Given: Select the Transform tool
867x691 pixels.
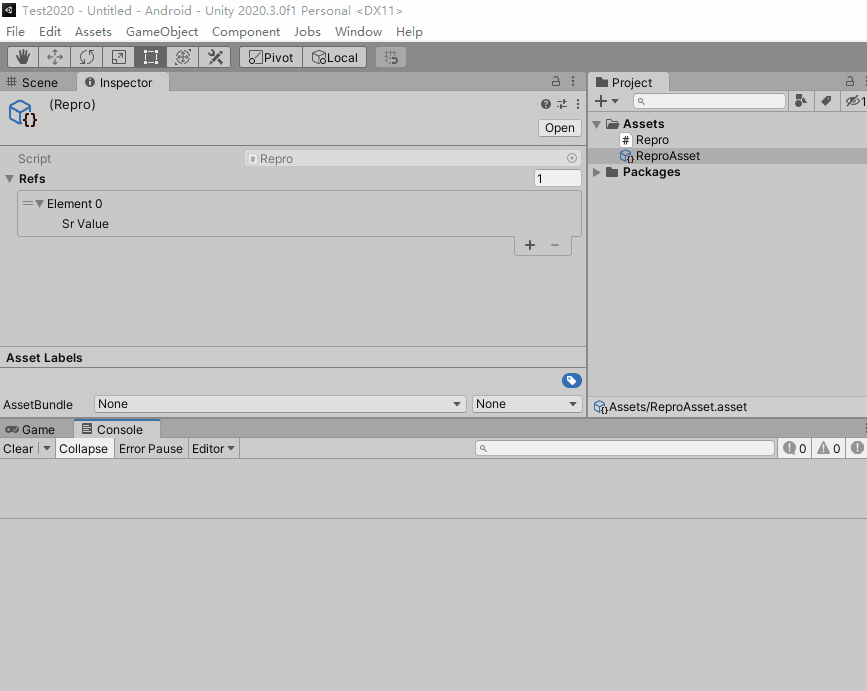Looking at the screenshot, I should [x=182, y=57].
